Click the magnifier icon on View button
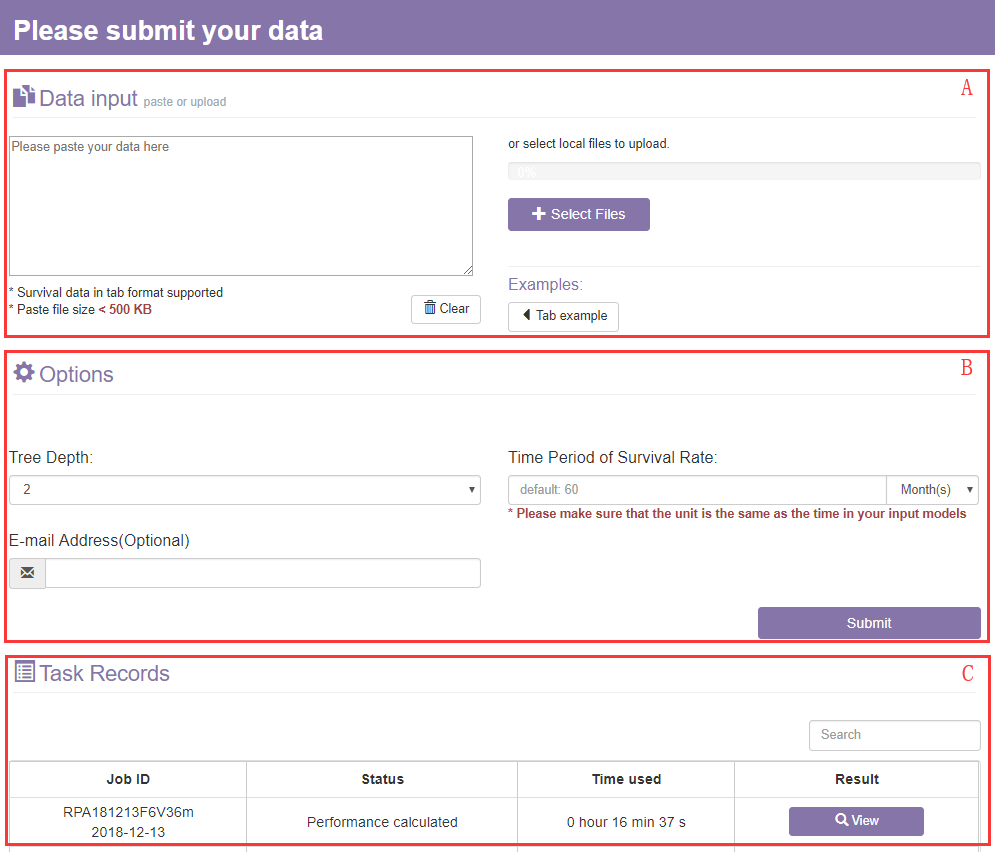Viewport: 995px width, 852px height. [x=841, y=821]
